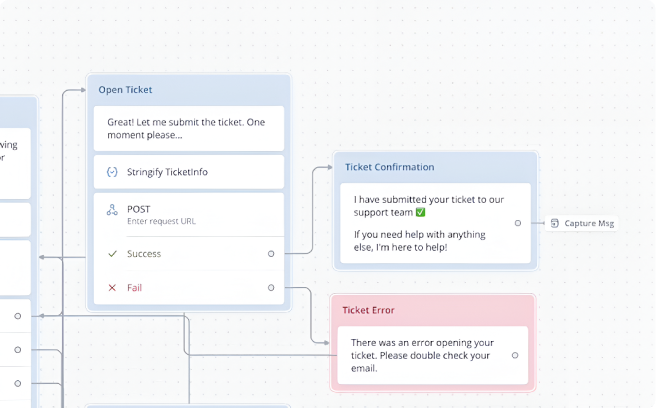
Task: Select the Fail row output port
Action: click(x=271, y=288)
